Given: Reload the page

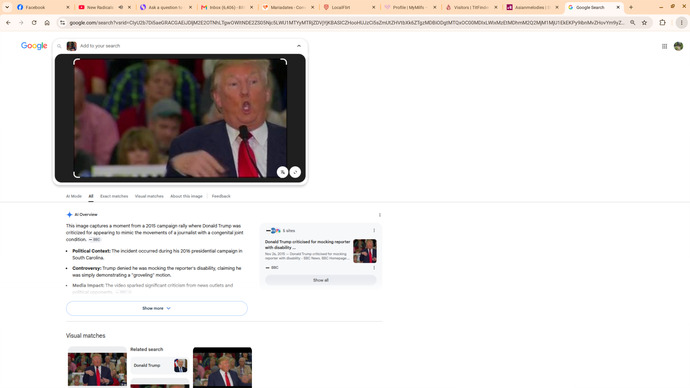Looking at the screenshot, I should point(34,22).
